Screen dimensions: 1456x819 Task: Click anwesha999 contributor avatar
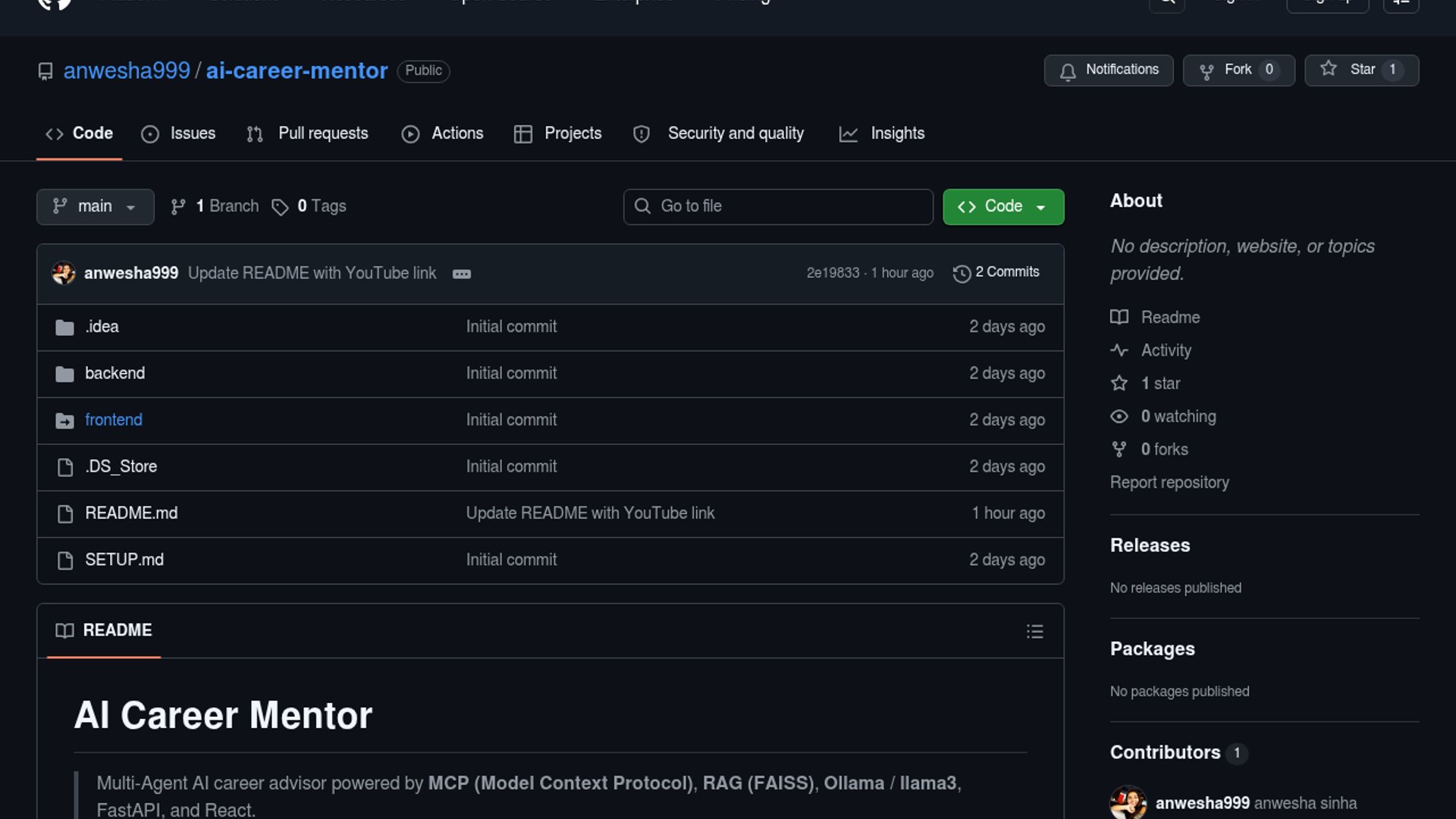[x=1128, y=802]
